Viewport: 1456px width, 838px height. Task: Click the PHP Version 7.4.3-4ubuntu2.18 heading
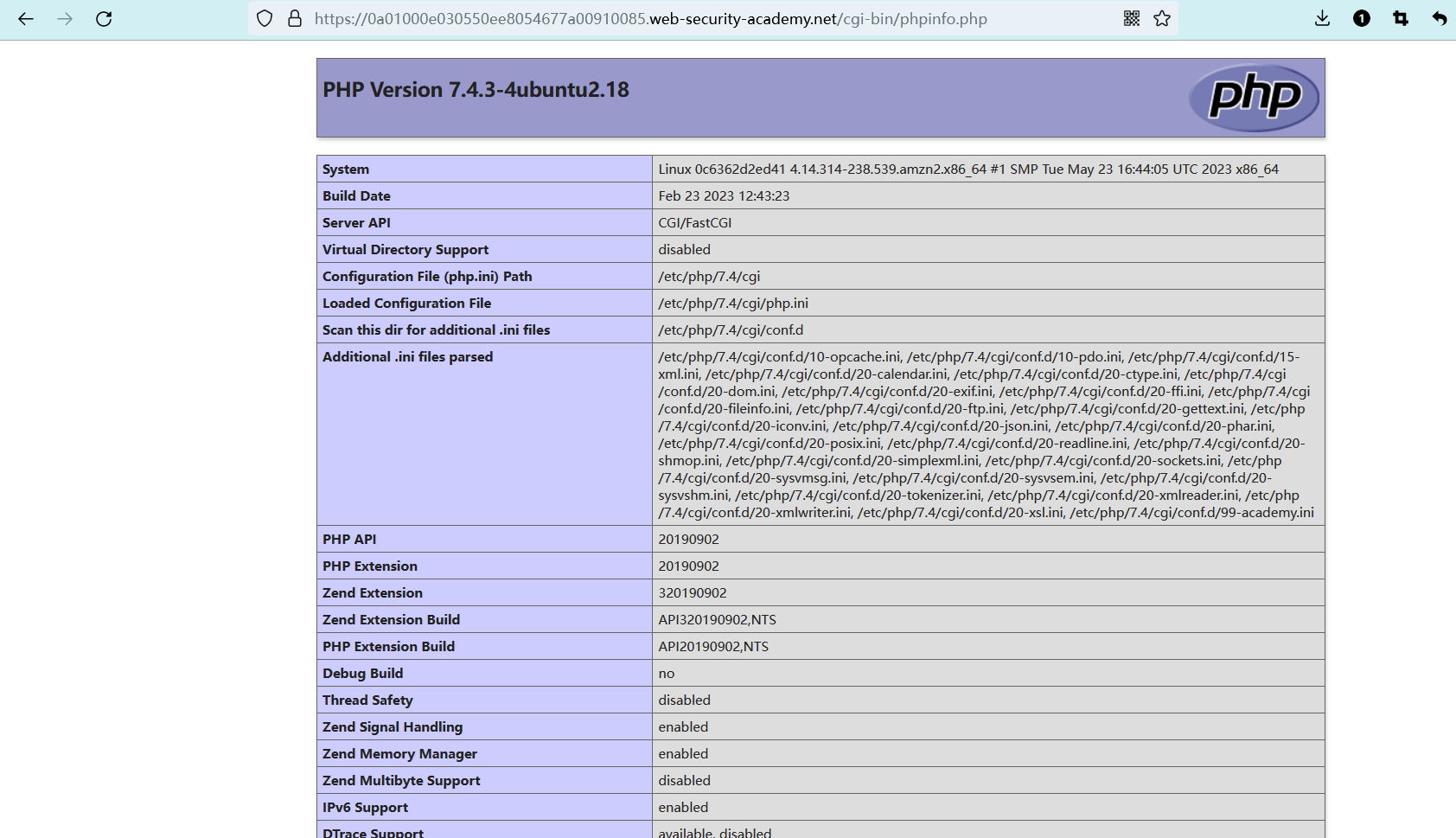click(476, 90)
